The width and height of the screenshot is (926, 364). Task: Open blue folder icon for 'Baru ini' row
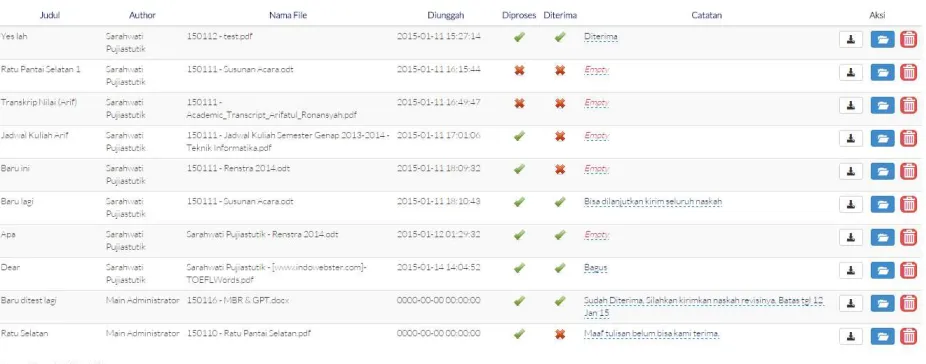point(882,172)
